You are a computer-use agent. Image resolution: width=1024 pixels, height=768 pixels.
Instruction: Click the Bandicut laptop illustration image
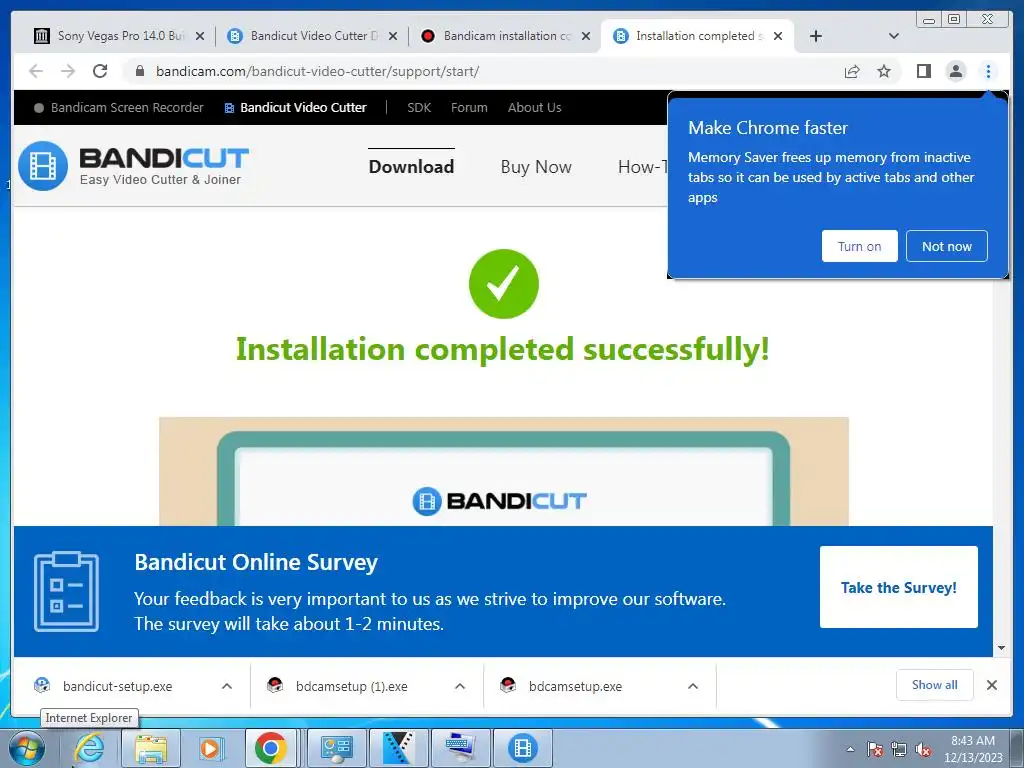coord(504,472)
